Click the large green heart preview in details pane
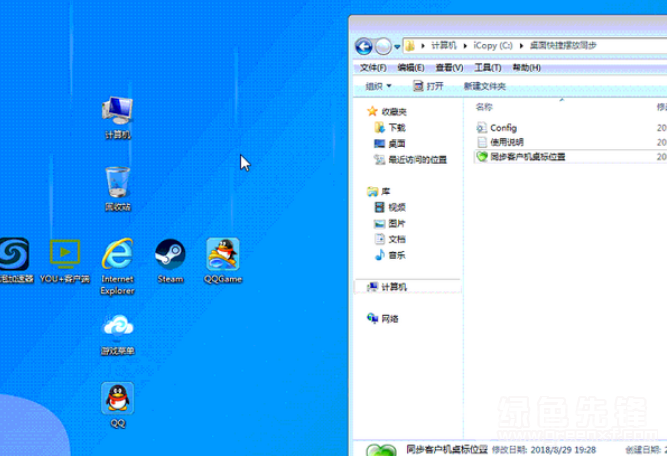667x456 pixels. [381, 450]
